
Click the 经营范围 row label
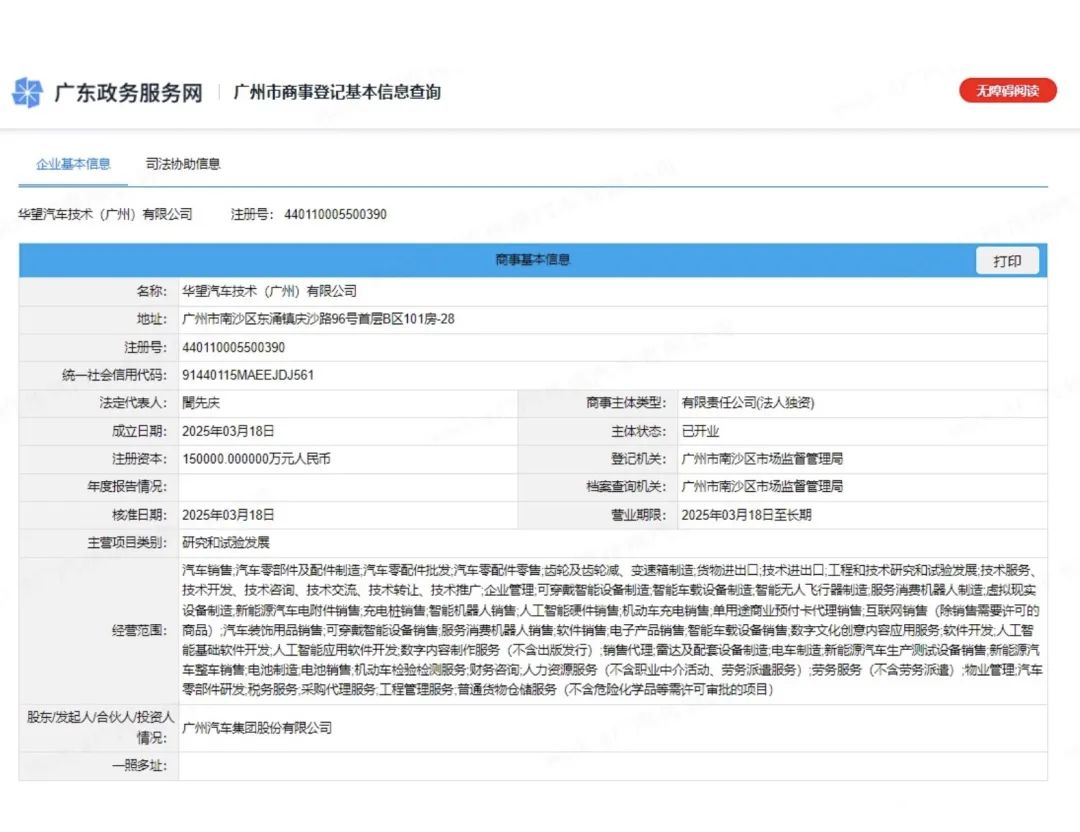click(139, 630)
